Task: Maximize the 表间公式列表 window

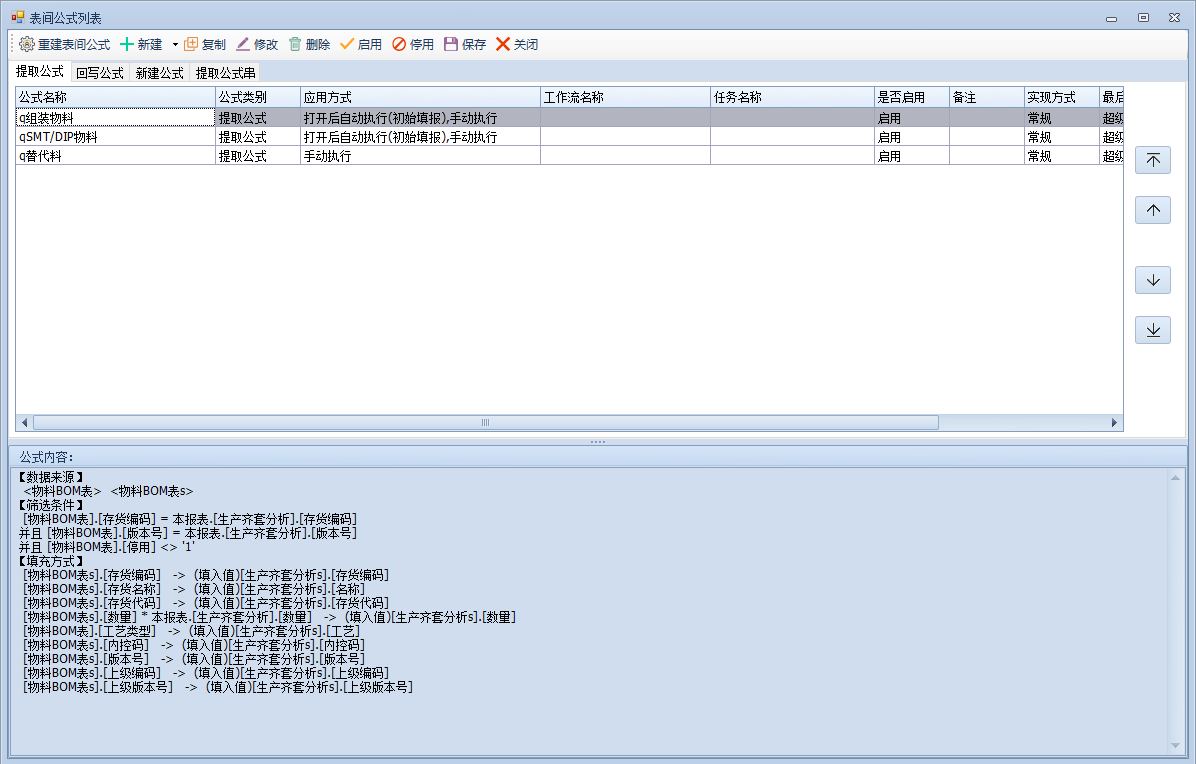Action: [1143, 18]
